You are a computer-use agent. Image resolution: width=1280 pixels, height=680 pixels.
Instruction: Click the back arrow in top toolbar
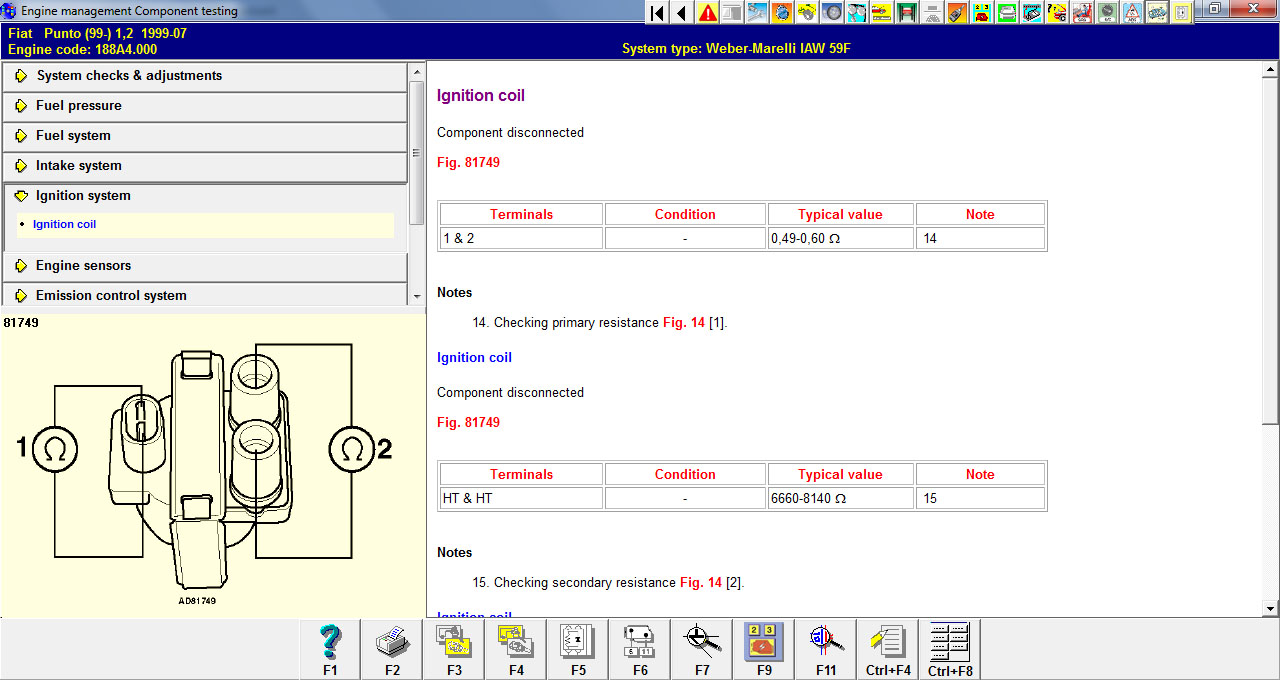point(682,12)
